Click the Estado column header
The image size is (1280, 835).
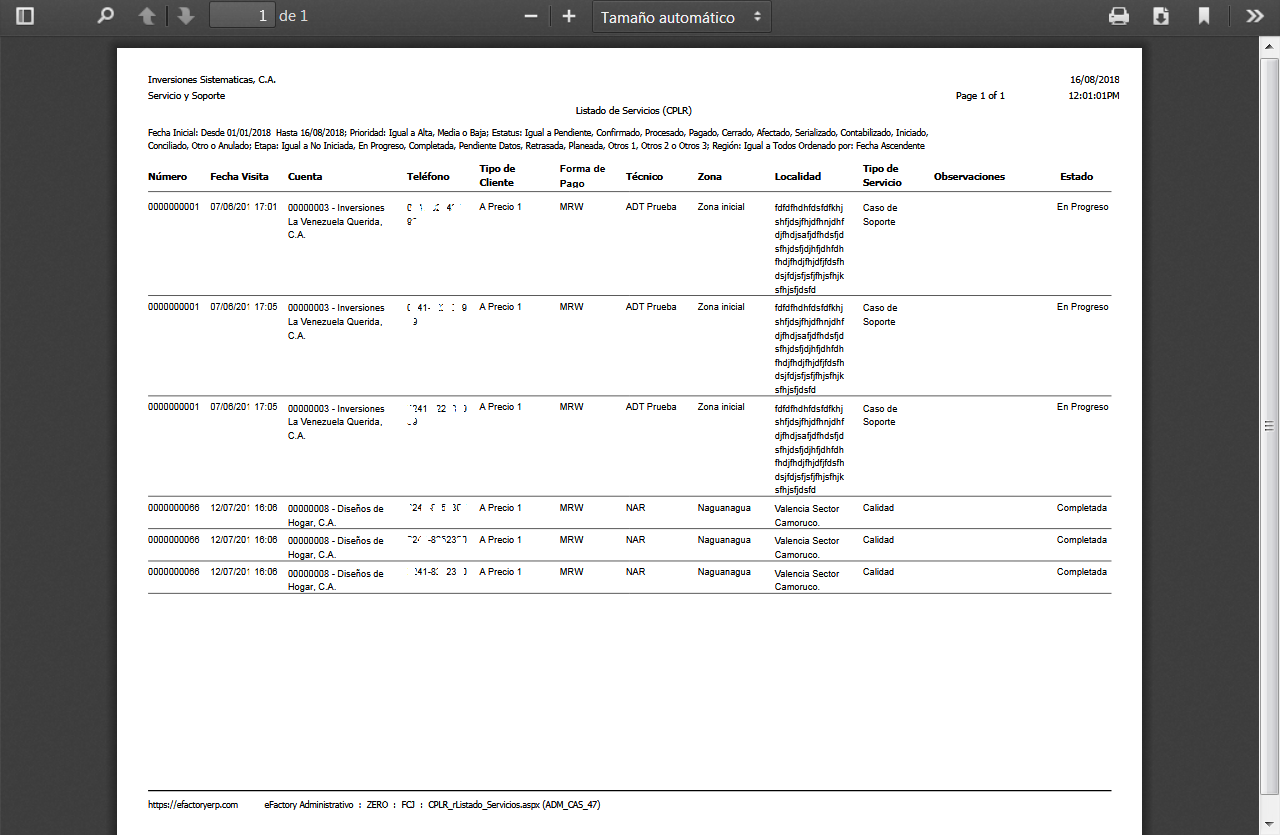pyautogui.click(x=1076, y=177)
